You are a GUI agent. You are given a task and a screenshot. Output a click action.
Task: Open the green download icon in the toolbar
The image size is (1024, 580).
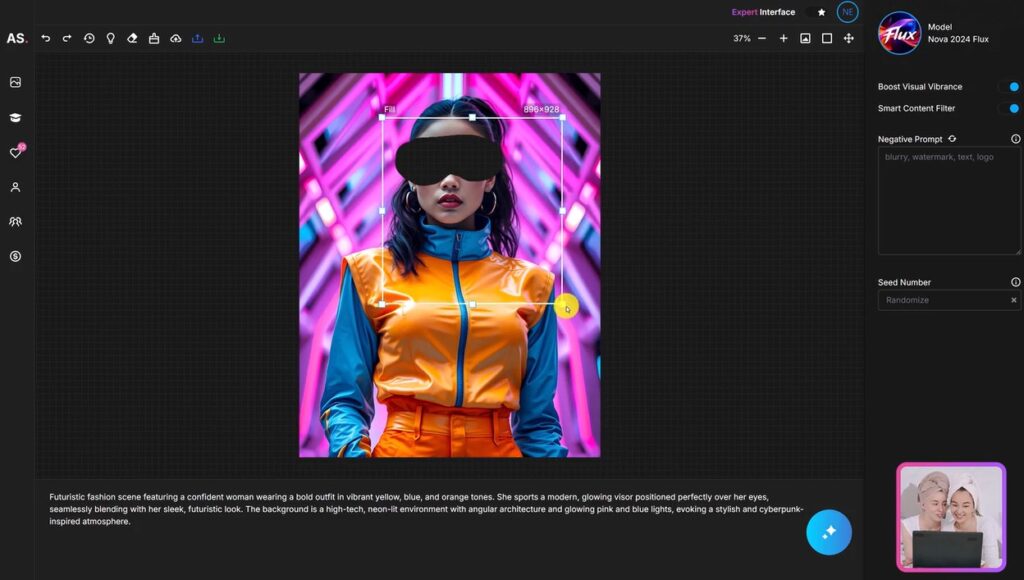pos(219,38)
